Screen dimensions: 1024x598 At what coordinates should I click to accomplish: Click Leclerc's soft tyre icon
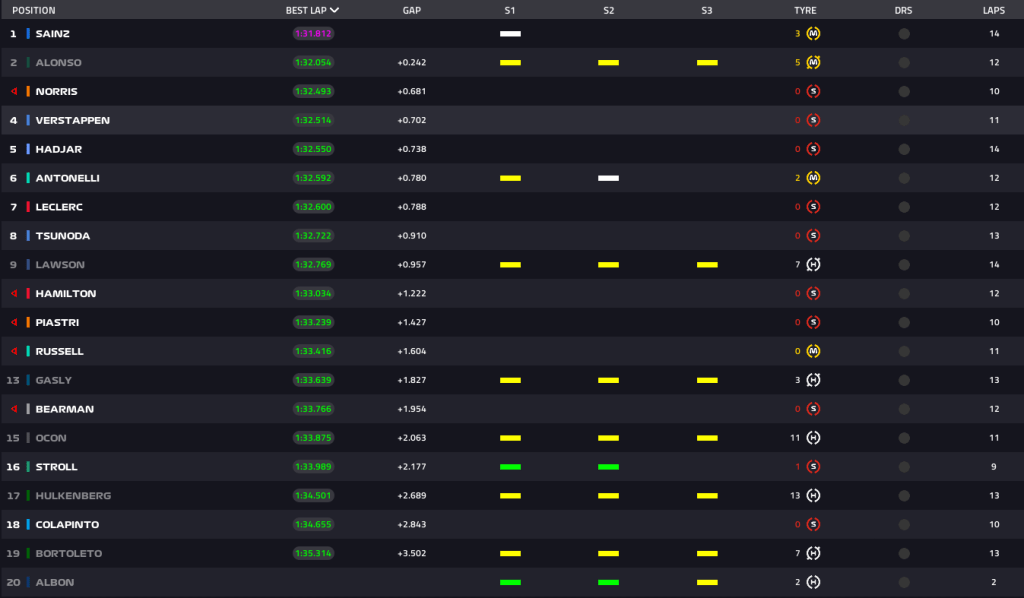(x=813, y=207)
